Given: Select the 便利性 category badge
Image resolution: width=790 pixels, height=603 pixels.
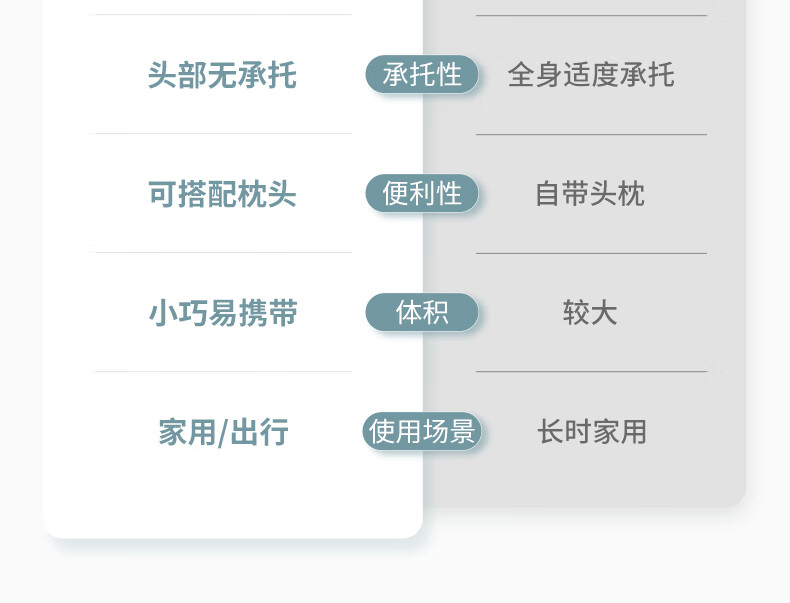Looking at the screenshot, I should click(x=422, y=194).
